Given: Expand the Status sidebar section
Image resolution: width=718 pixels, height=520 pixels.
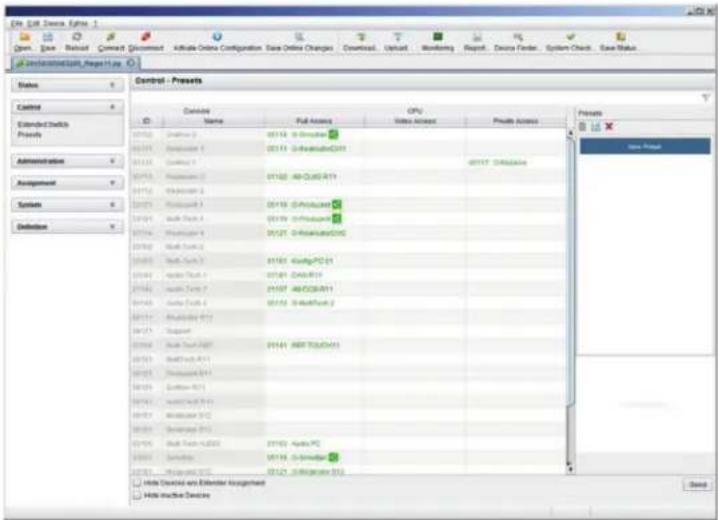Looking at the screenshot, I should click(x=67, y=85).
